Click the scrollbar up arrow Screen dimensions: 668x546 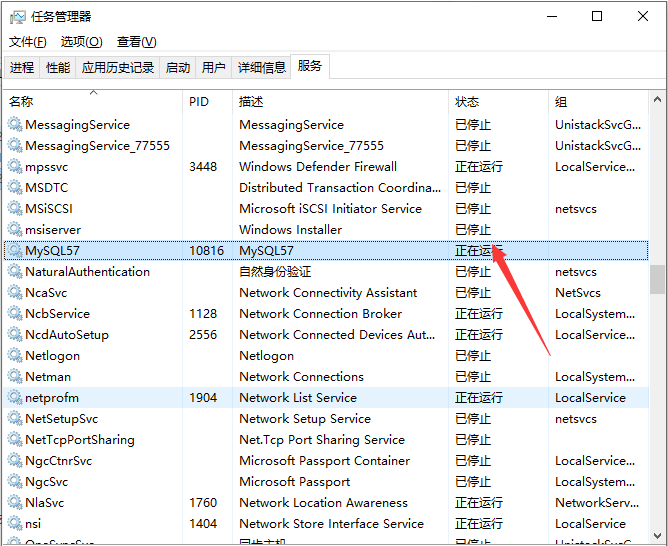tap(657, 98)
